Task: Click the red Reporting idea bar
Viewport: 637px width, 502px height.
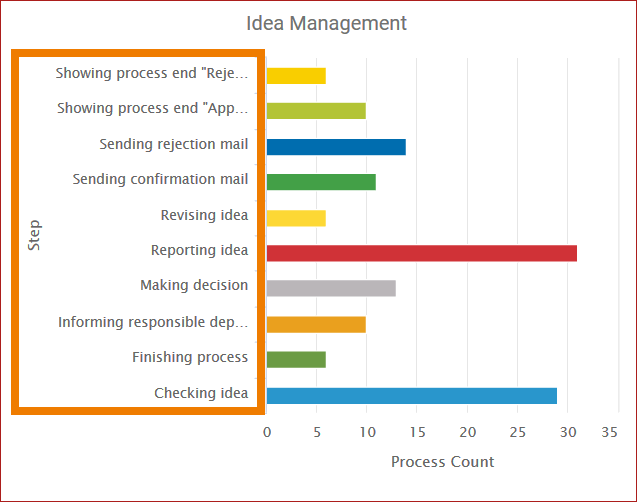Action: [x=421, y=252]
